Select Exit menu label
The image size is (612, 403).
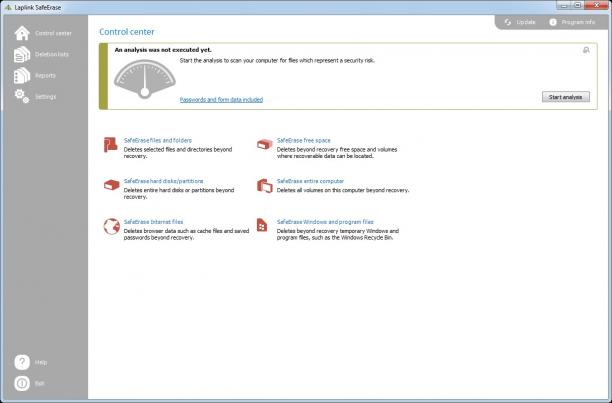click(40, 383)
